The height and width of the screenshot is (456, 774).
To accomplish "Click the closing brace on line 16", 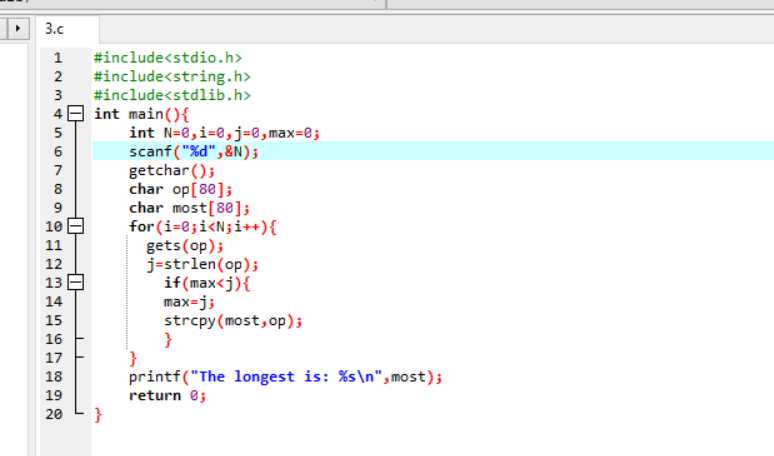I will (x=168, y=340).
